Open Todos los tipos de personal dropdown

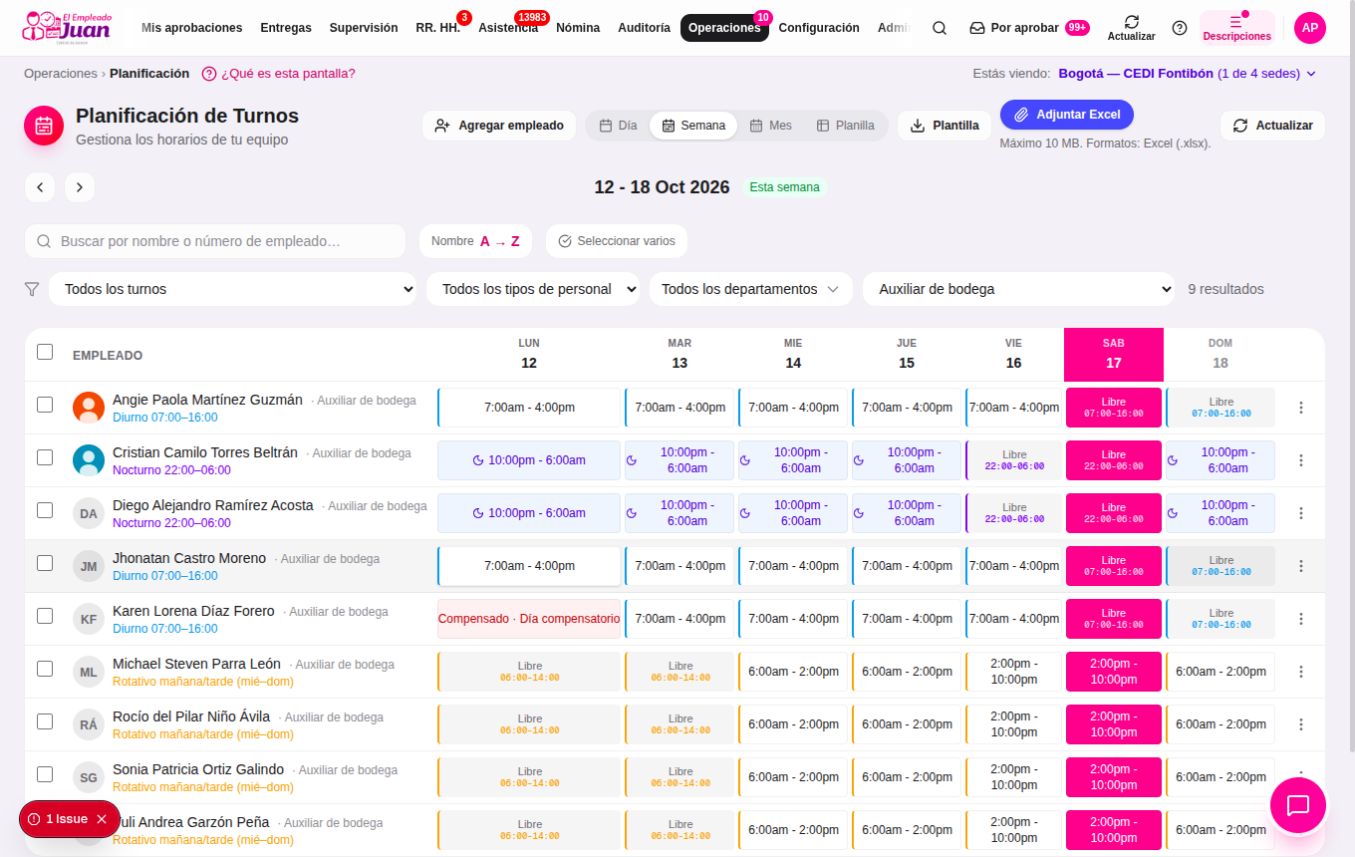tap(534, 289)
